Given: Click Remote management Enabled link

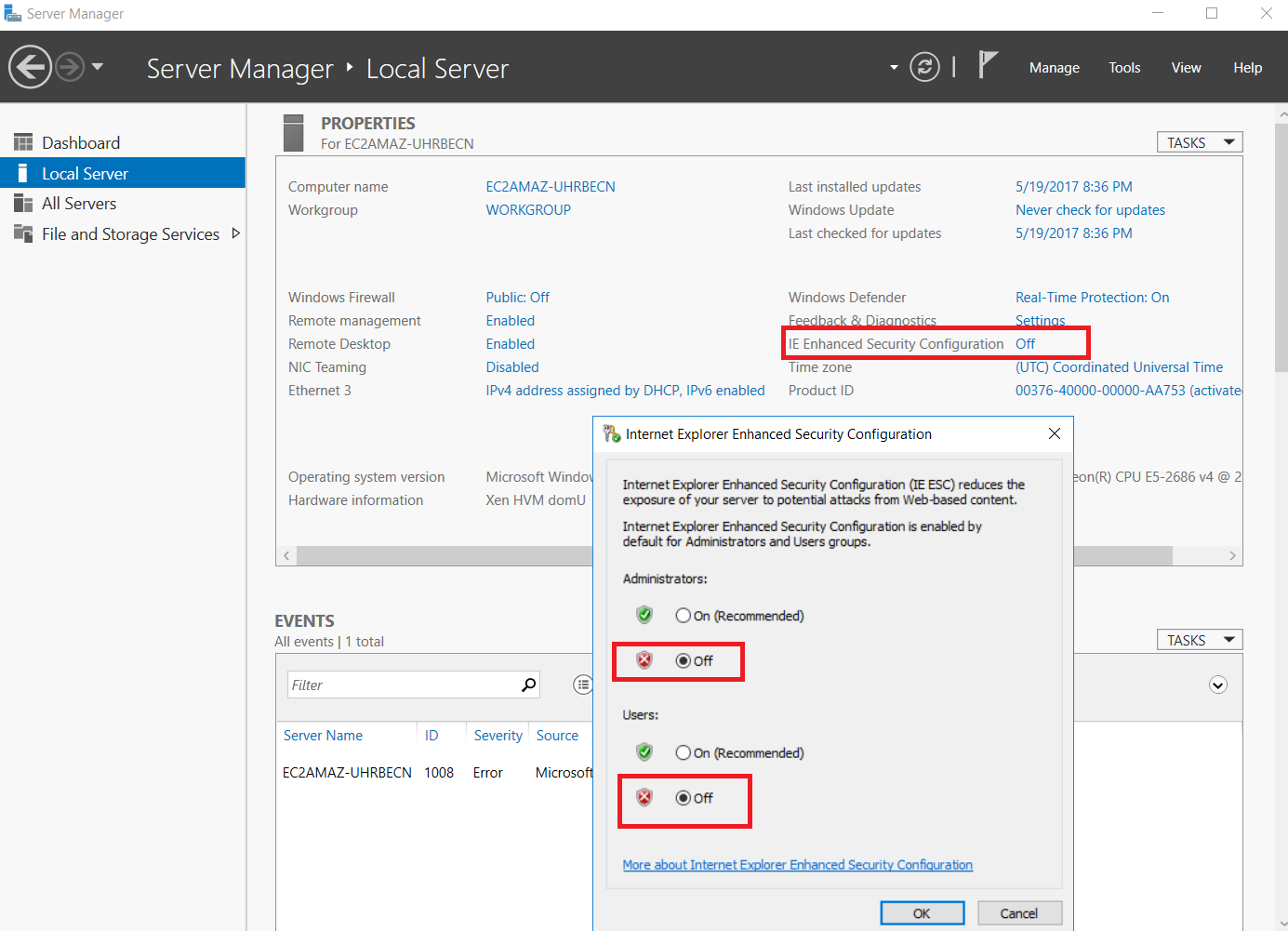Looking at the screenshot, I should 510,321.
